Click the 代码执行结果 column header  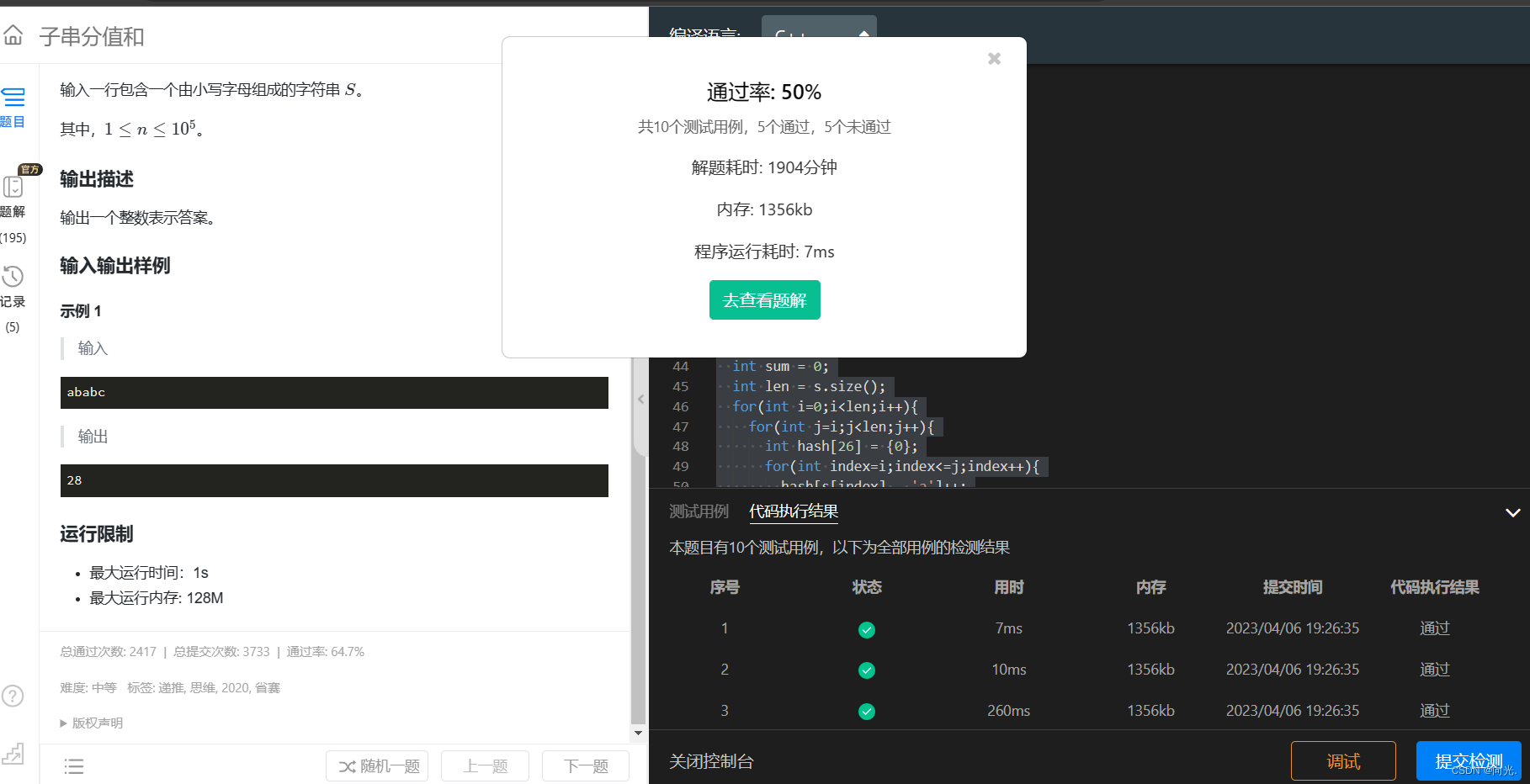pos(1435,587)
